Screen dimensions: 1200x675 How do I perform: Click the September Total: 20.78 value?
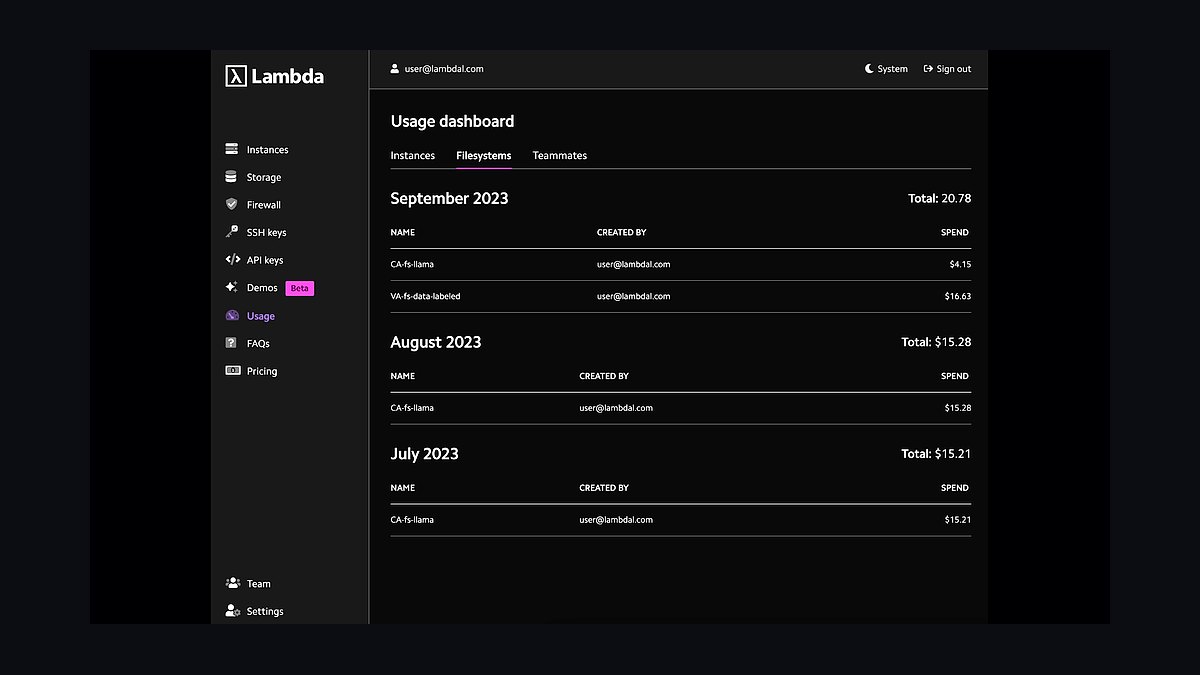coord(940,198)
